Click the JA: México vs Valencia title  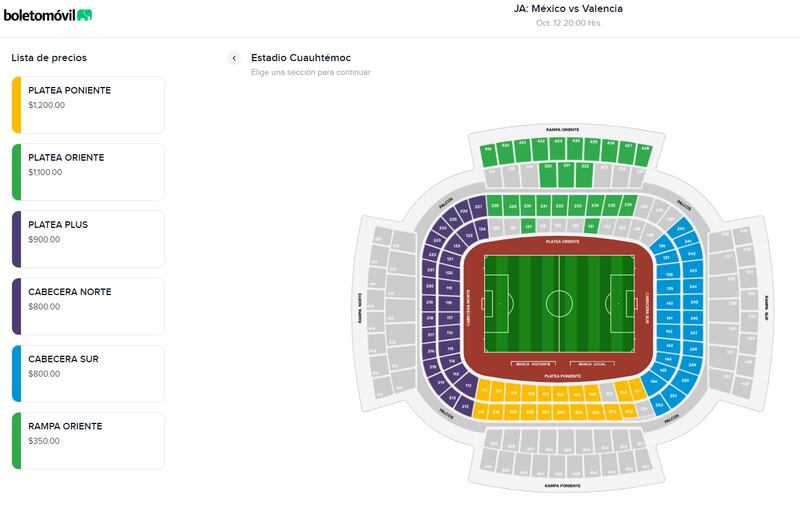click(x=568, y=8)
